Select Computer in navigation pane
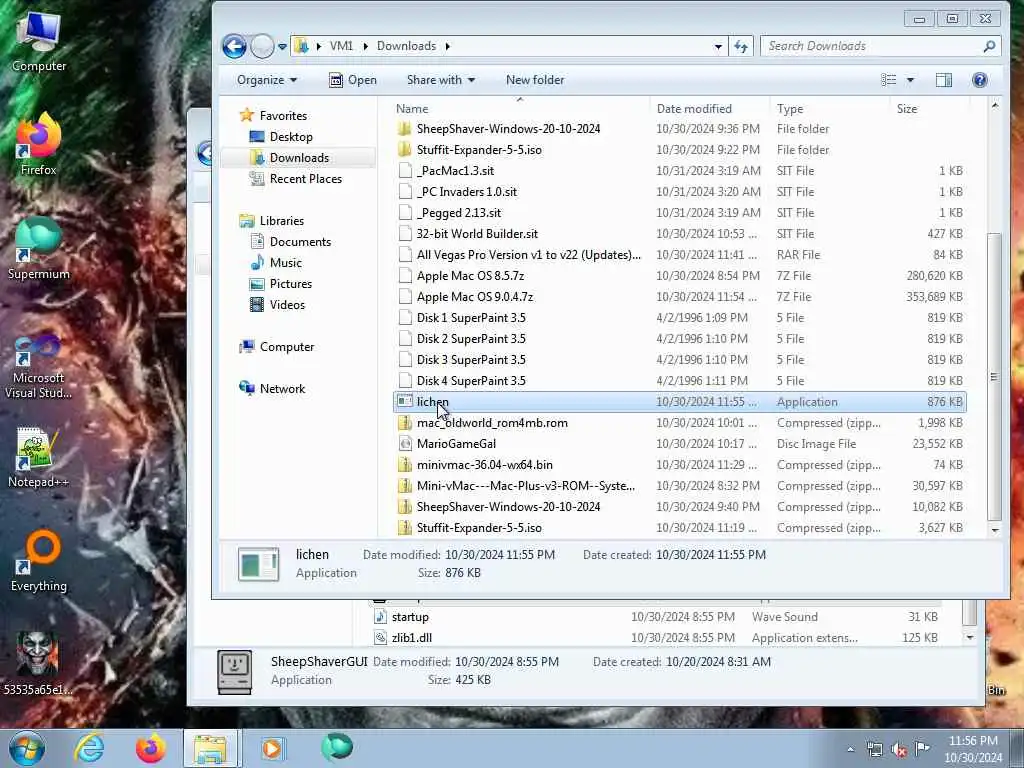This screenshot has height=768, width=1024. [x=277, y=347]
